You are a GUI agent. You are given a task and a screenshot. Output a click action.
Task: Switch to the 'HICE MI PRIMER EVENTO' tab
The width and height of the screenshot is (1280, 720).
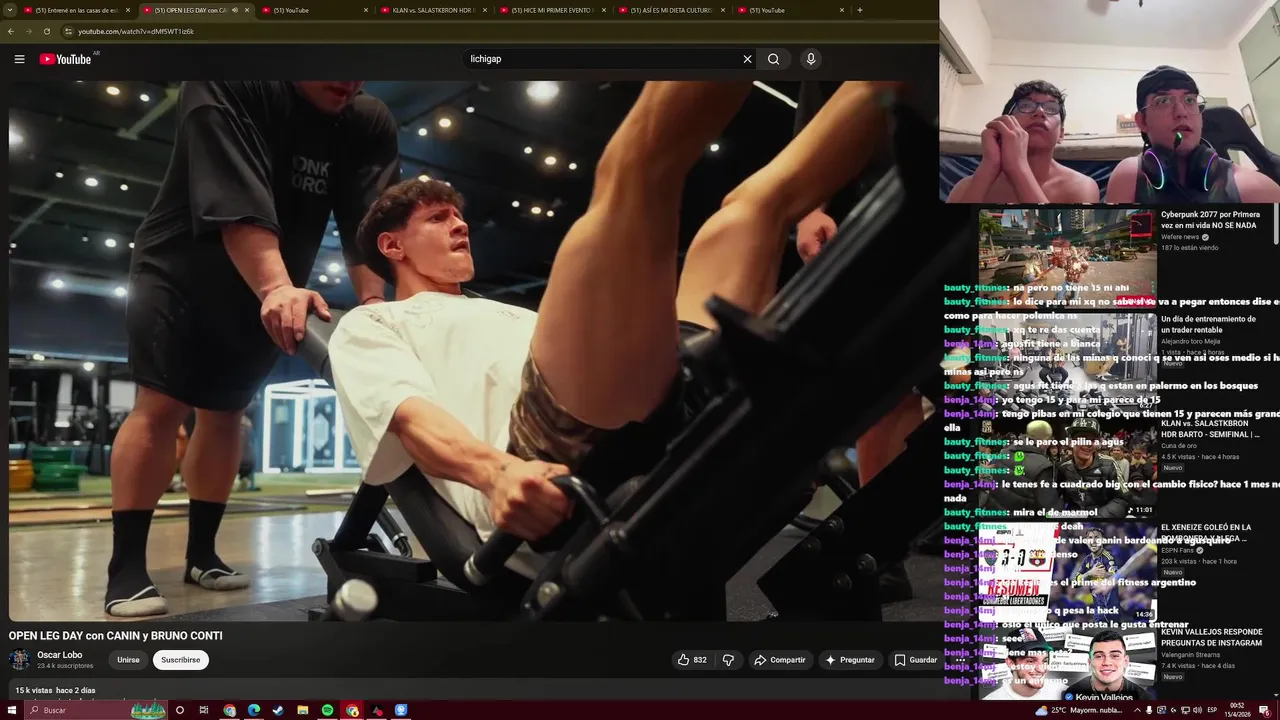pyautogui.click(x=551, y=10)
